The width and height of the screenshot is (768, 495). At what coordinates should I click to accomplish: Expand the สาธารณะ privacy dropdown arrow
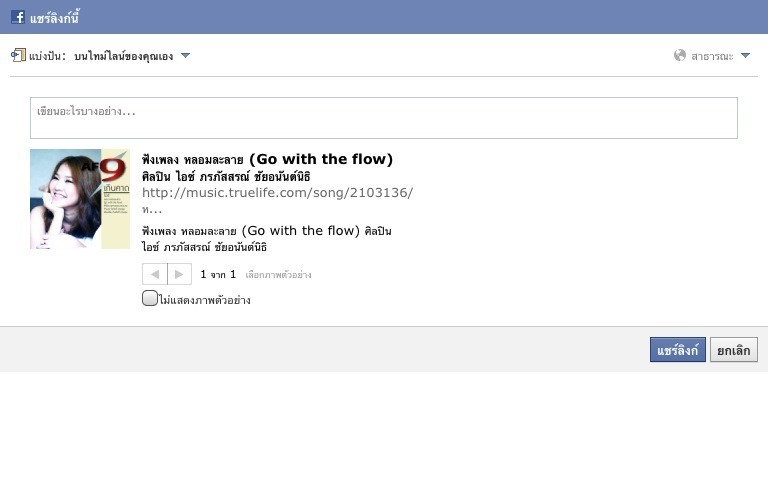745,56
